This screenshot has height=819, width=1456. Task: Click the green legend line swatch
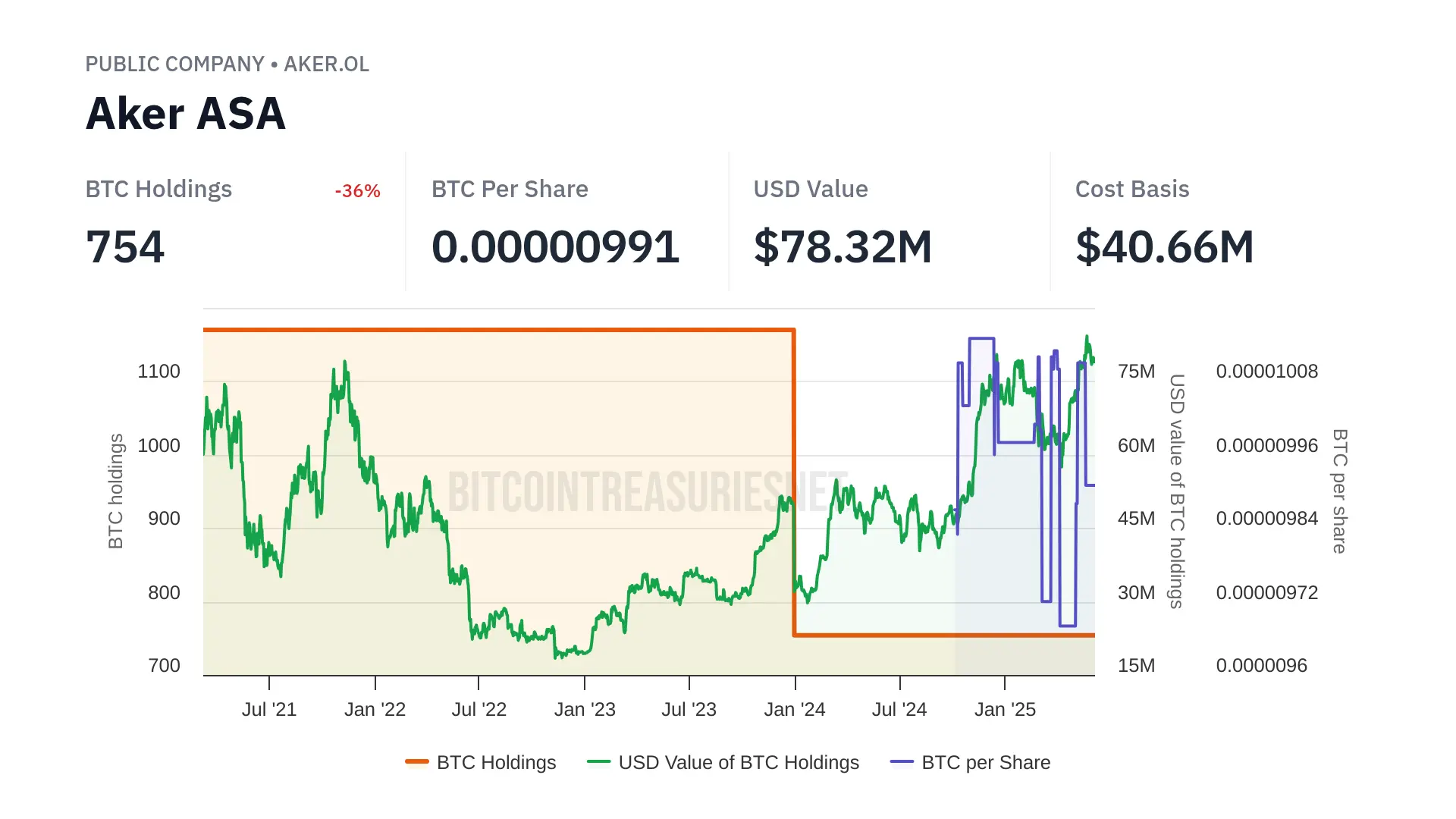tap(598, 762)
